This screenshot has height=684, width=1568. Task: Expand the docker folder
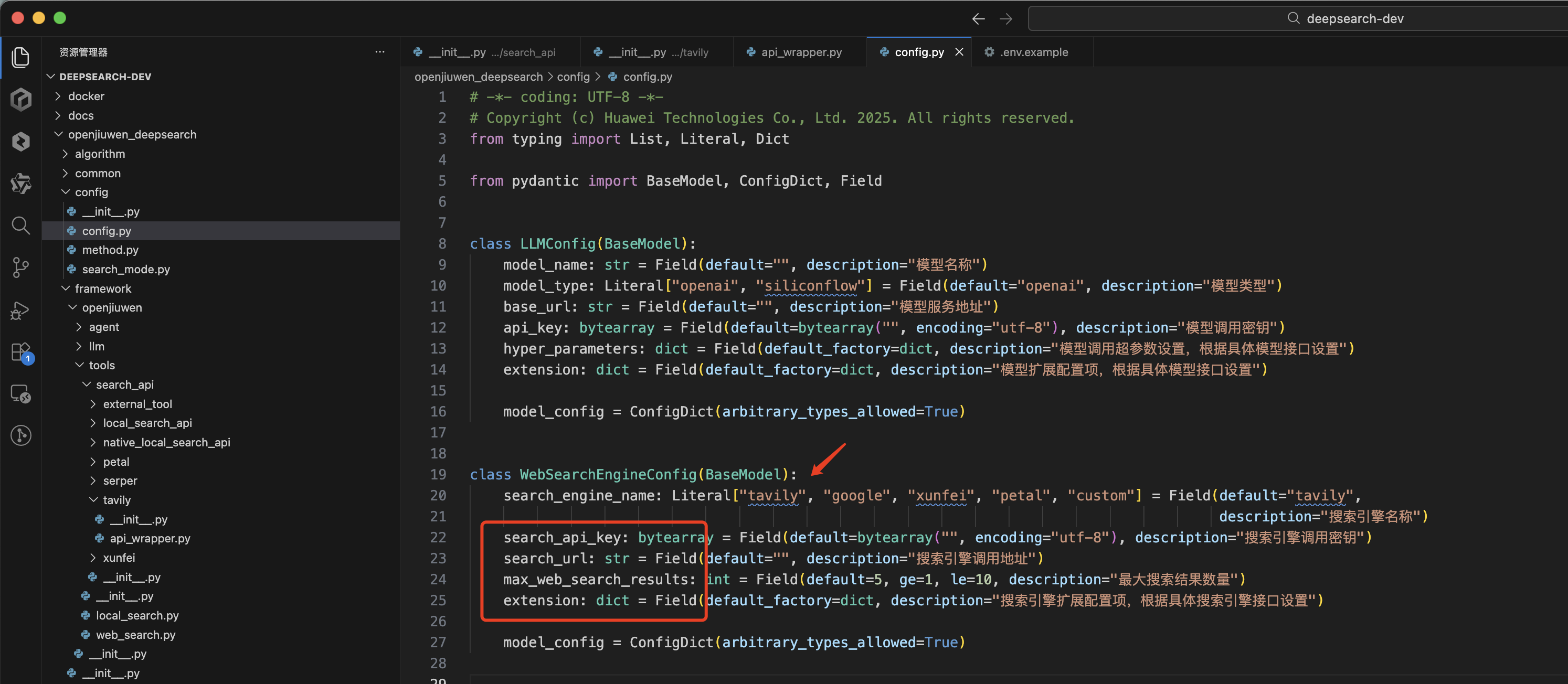tap(86, 96)
